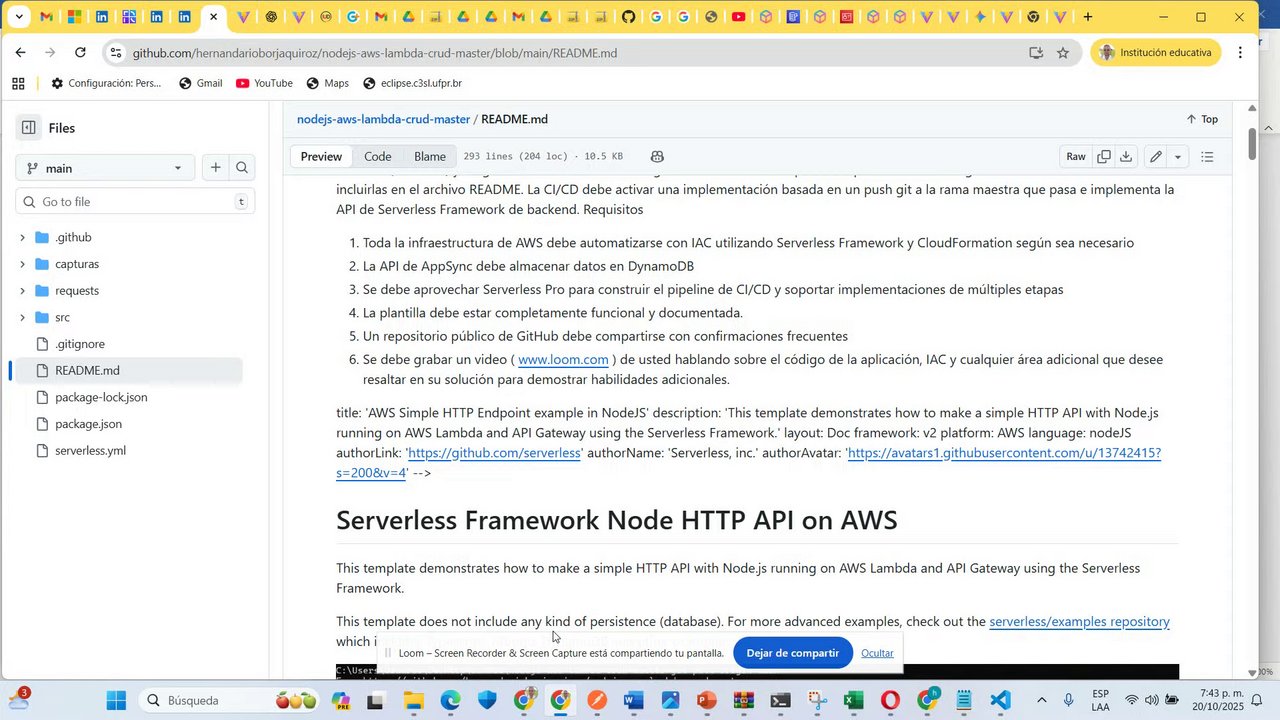This screenshot has height=720, width=1280.
Task: Open the Institución educativa profile button
Action: point(1155,53)
